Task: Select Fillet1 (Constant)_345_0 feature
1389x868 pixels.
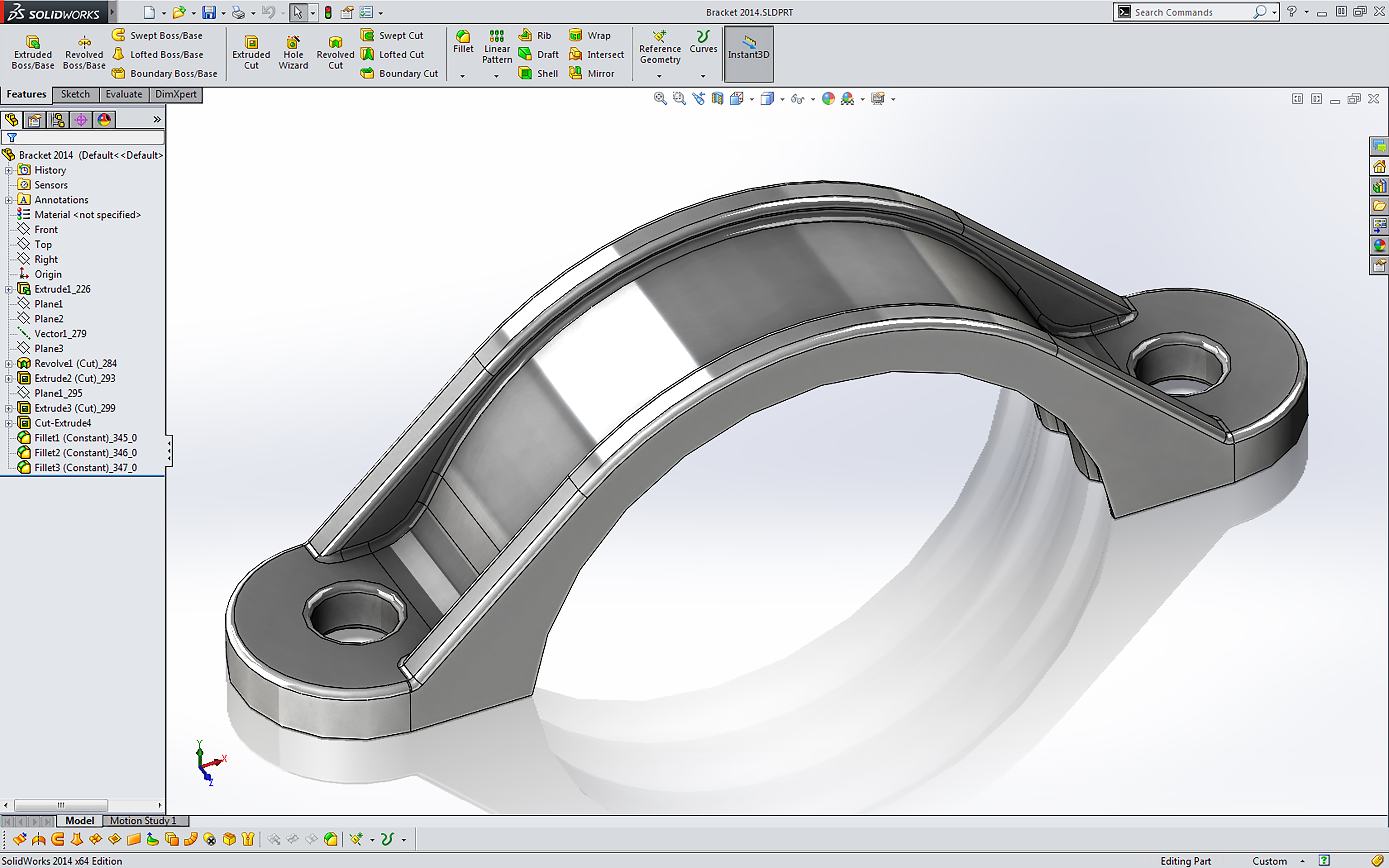Action: pos(86,438)
